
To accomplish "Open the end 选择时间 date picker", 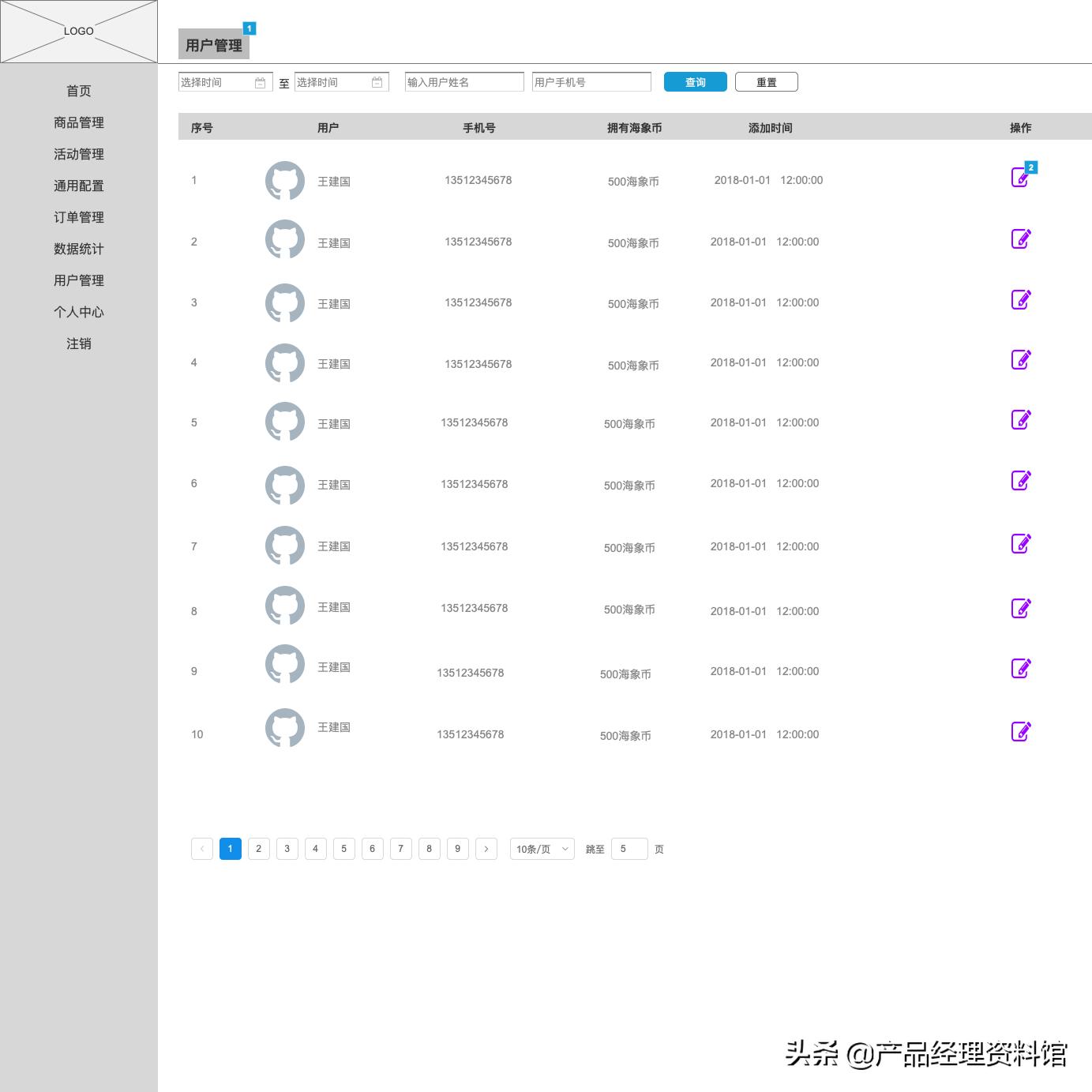I will (332, 81).
